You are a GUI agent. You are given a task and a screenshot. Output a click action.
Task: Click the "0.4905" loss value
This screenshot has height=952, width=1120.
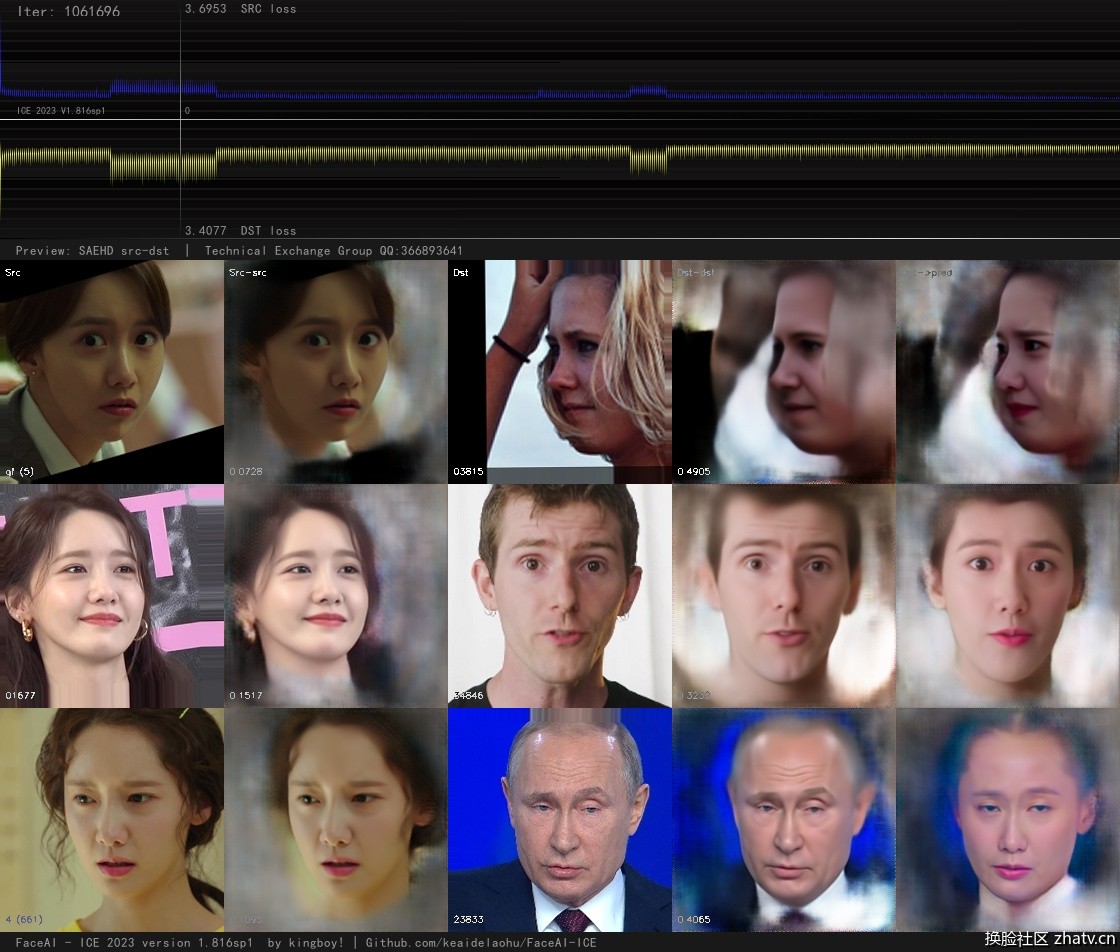point(694,471)
